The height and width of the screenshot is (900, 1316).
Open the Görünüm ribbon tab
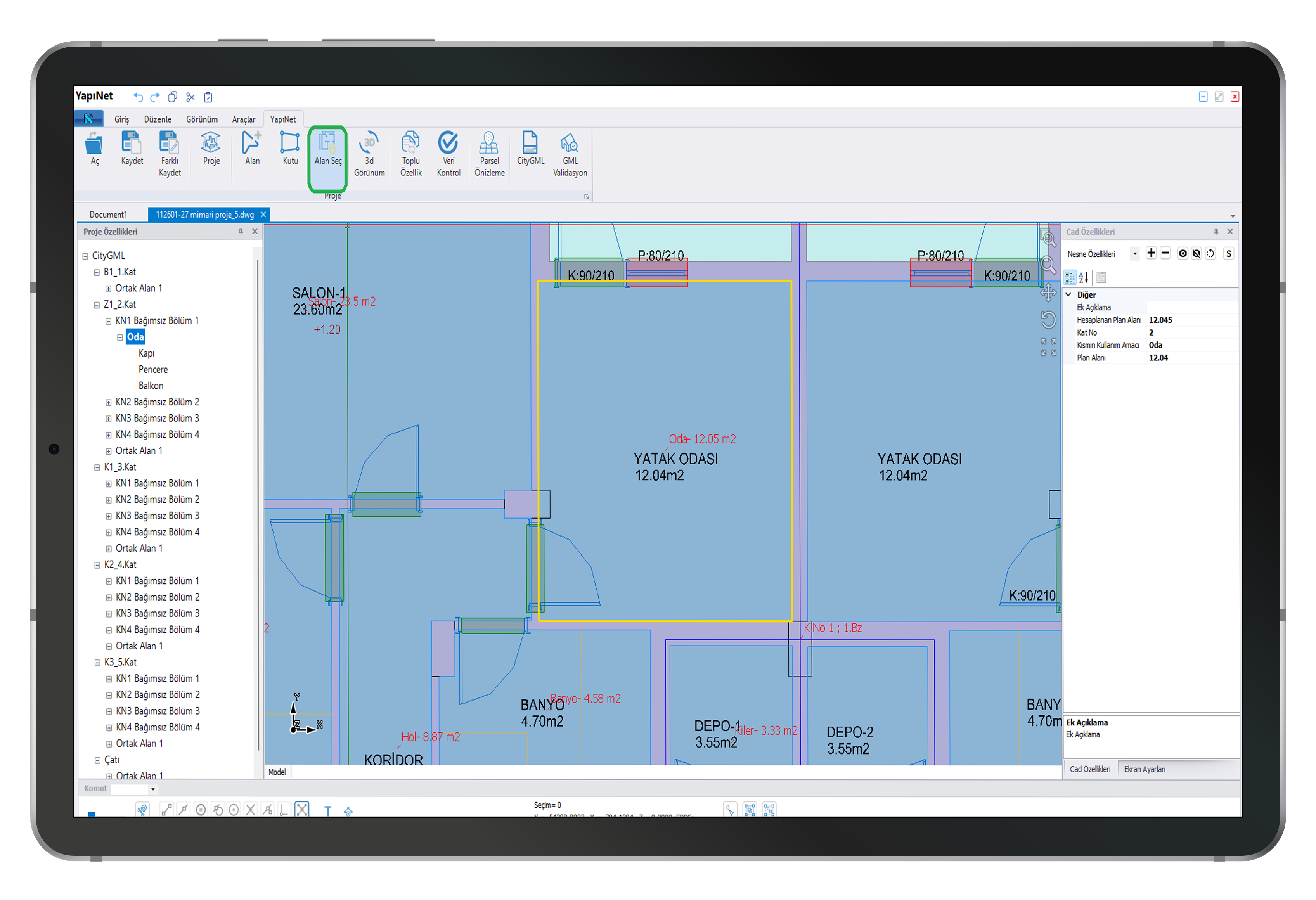tap(202, 119)
